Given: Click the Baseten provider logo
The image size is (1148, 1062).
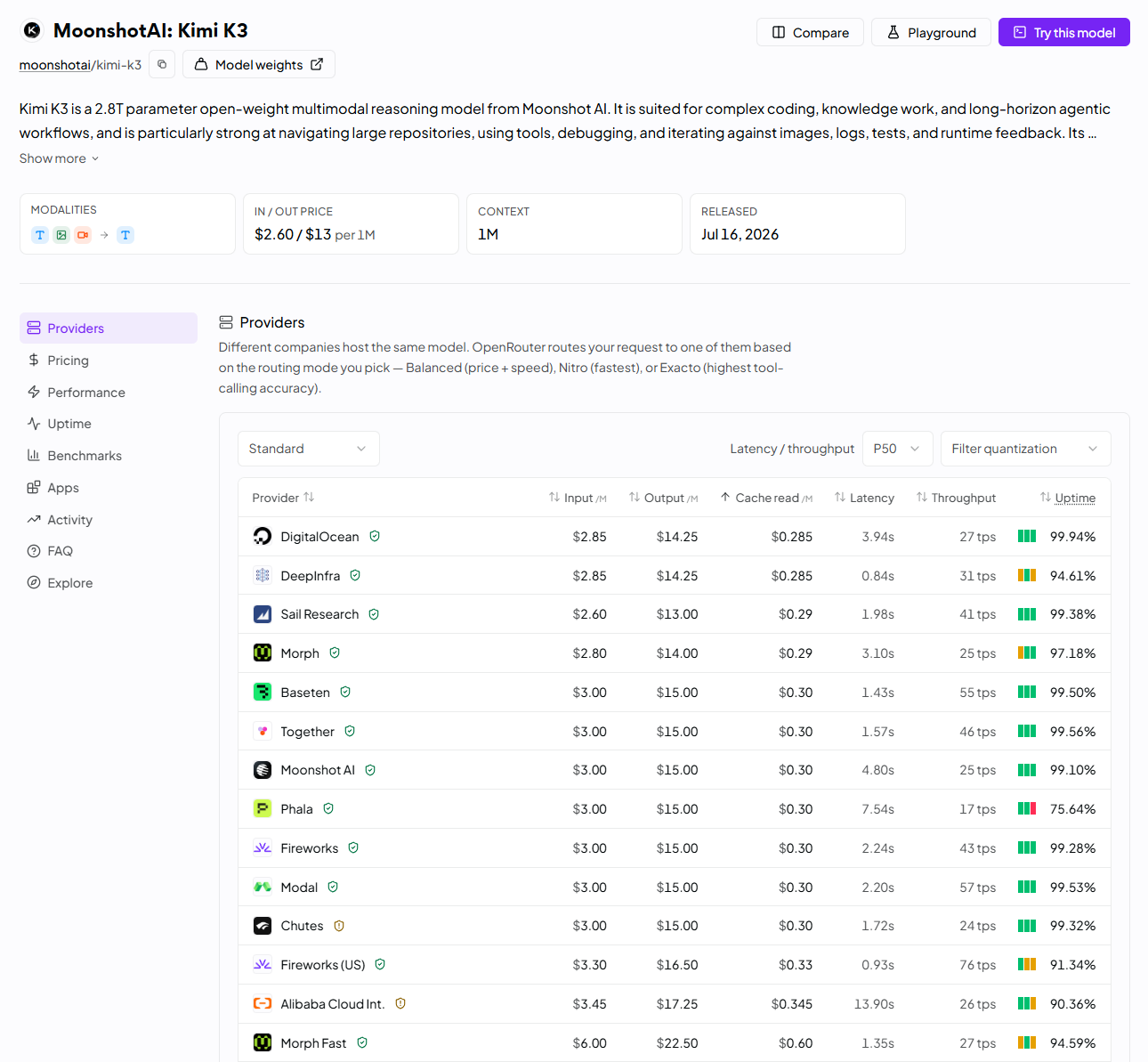Looking at the screenshot, I should point(263,692).
